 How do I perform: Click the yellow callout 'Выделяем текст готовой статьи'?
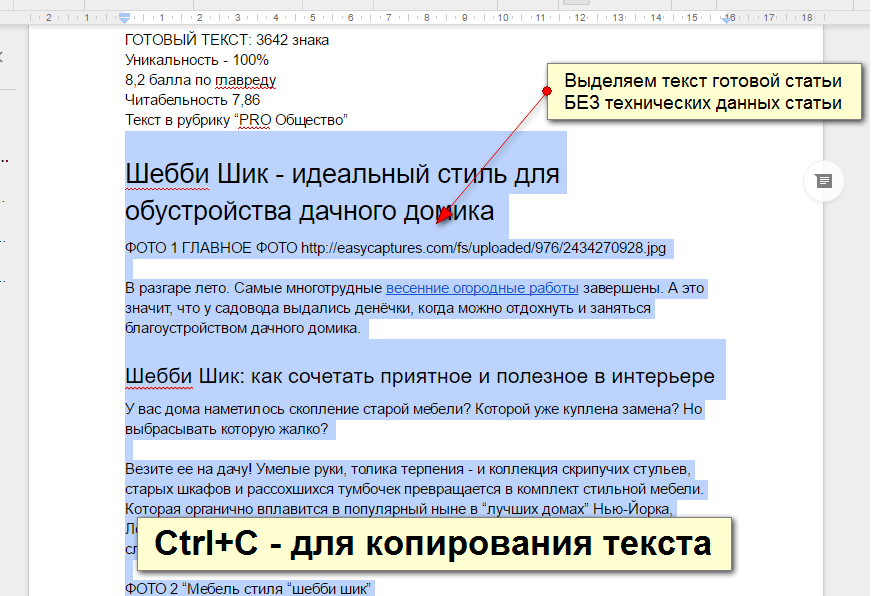(703, 92)
